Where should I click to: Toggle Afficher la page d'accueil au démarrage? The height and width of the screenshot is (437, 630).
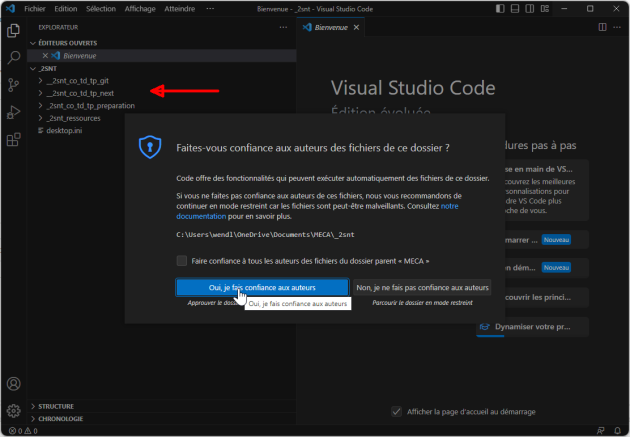pos(397,411)
